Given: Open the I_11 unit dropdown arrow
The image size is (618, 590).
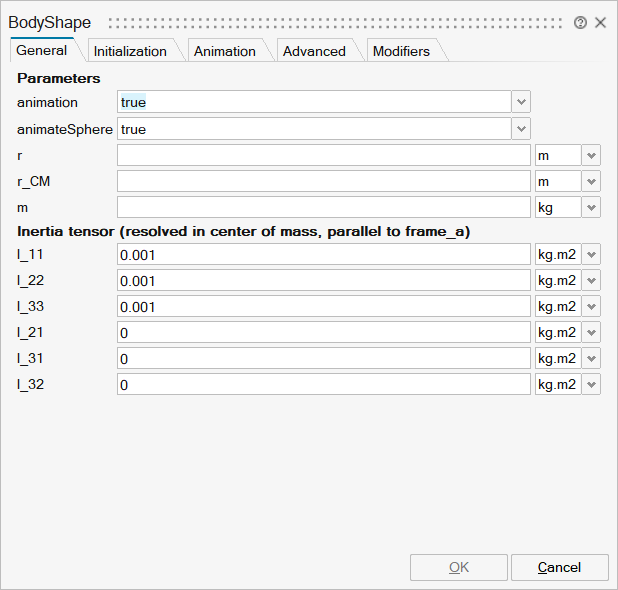Looking at the screenshot, I should 591,255.
